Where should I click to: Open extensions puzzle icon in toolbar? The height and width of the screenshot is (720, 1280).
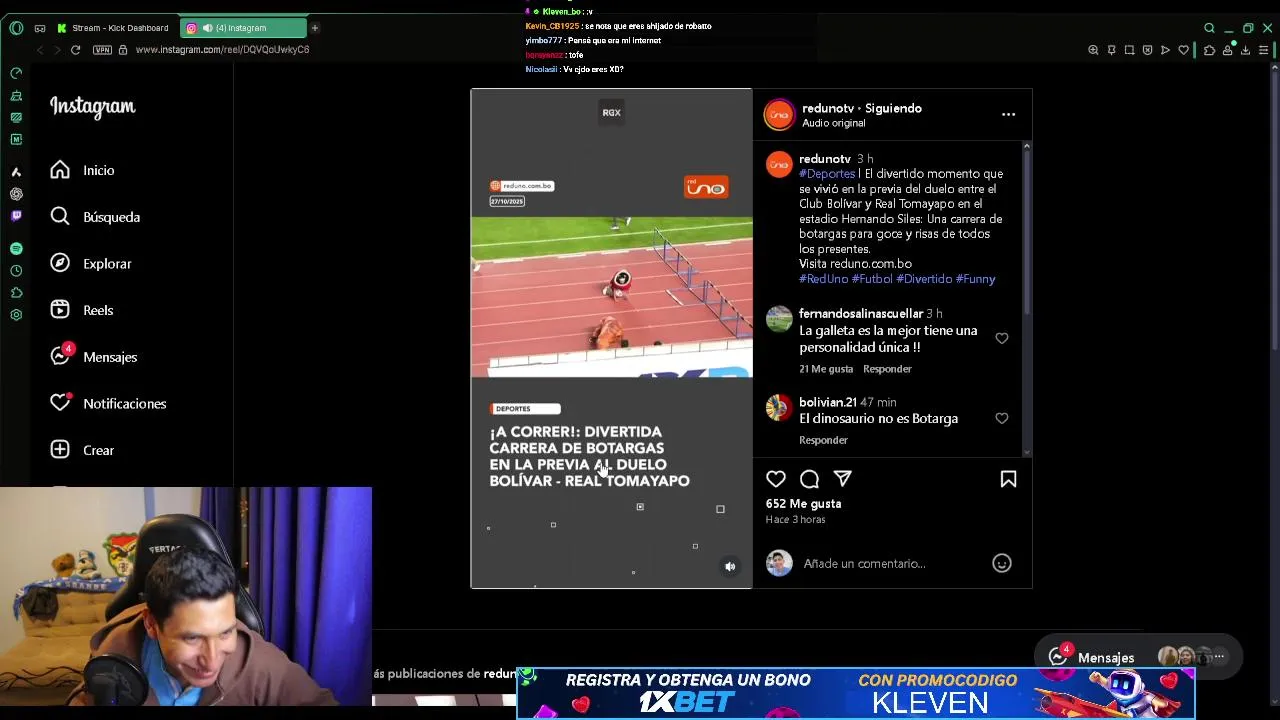1209,50
